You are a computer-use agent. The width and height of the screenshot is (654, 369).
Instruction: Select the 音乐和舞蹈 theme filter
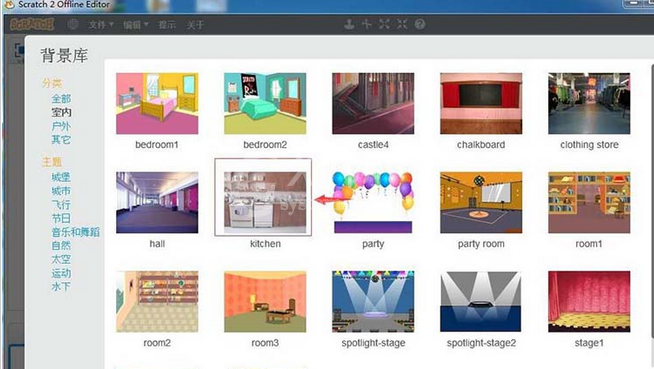click(x=75, y=232)
